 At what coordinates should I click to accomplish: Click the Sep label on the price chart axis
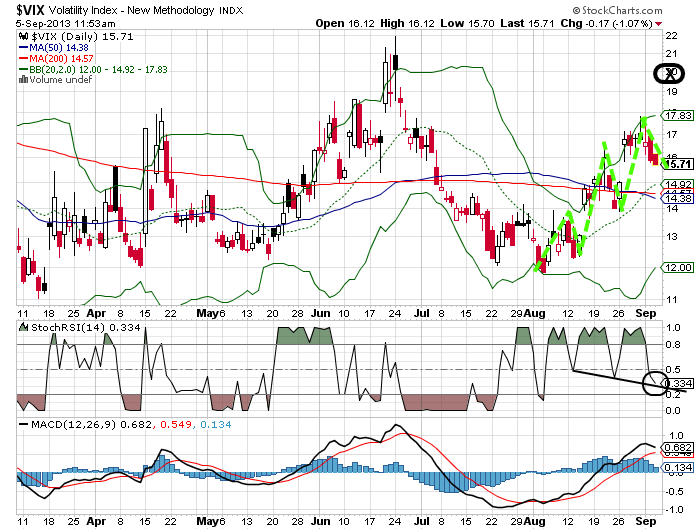646,313
